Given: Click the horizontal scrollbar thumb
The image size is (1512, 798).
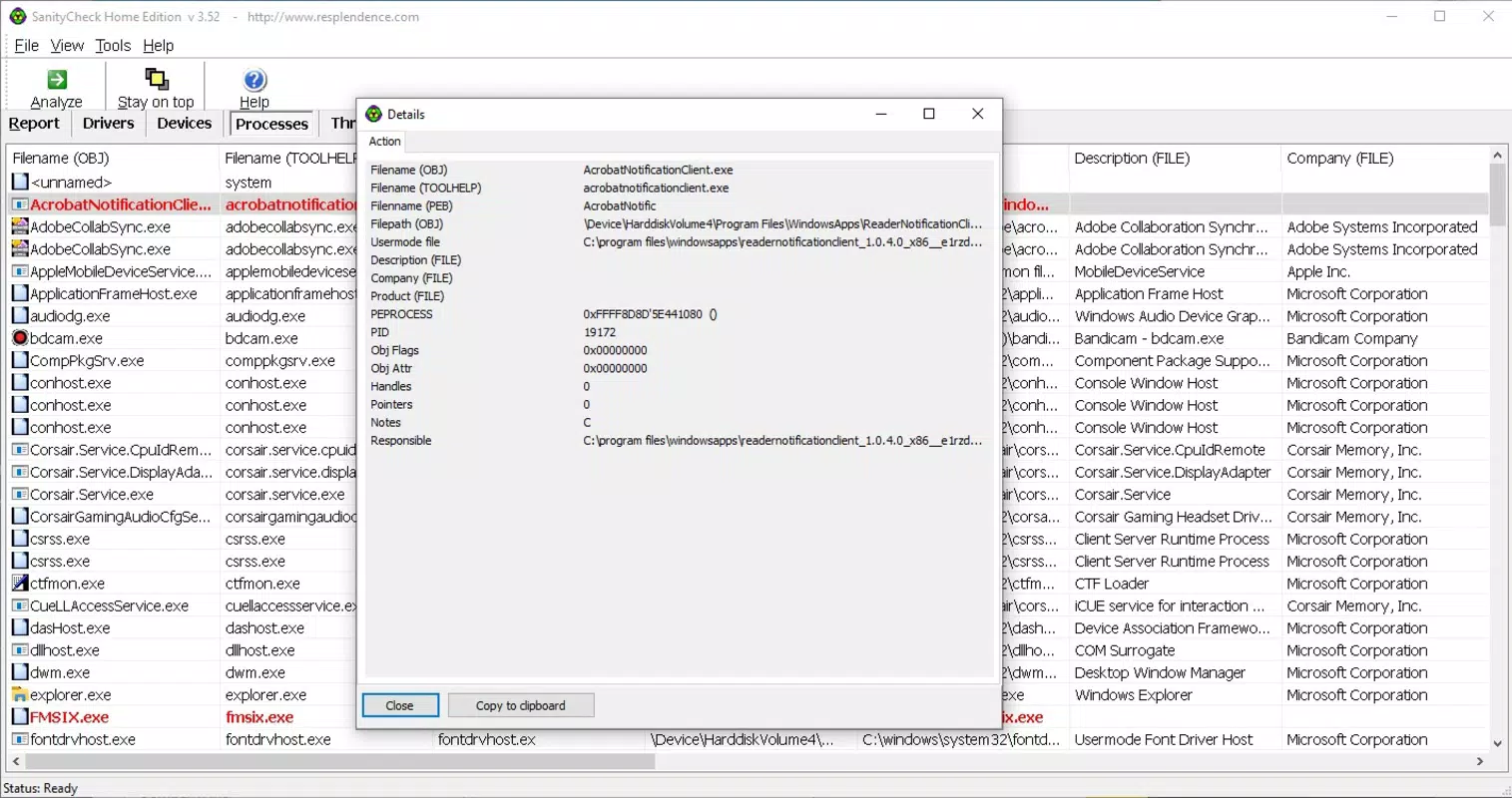Looking at the screenshot, I should 339,761.
